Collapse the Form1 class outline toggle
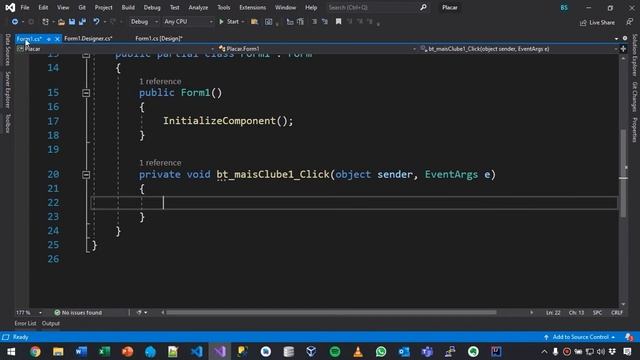Viewport: 640px width, 360px height. click(x=86, y=55)
